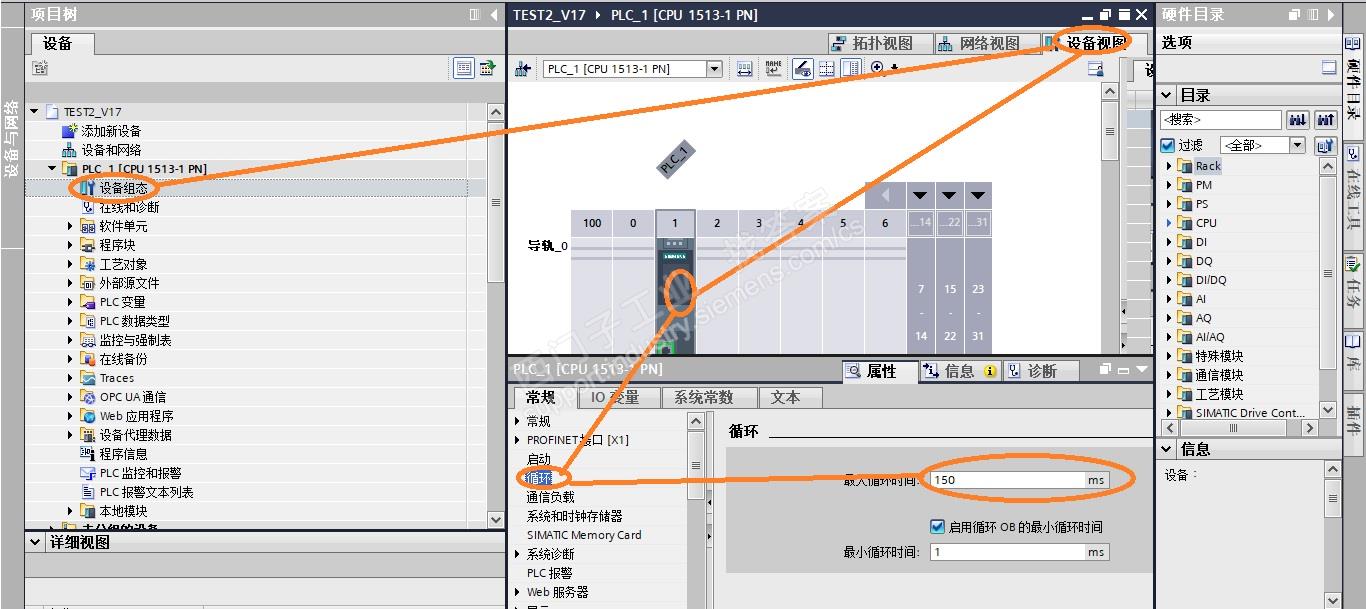Click the 在线备份 folder icon

coord(88,359)
